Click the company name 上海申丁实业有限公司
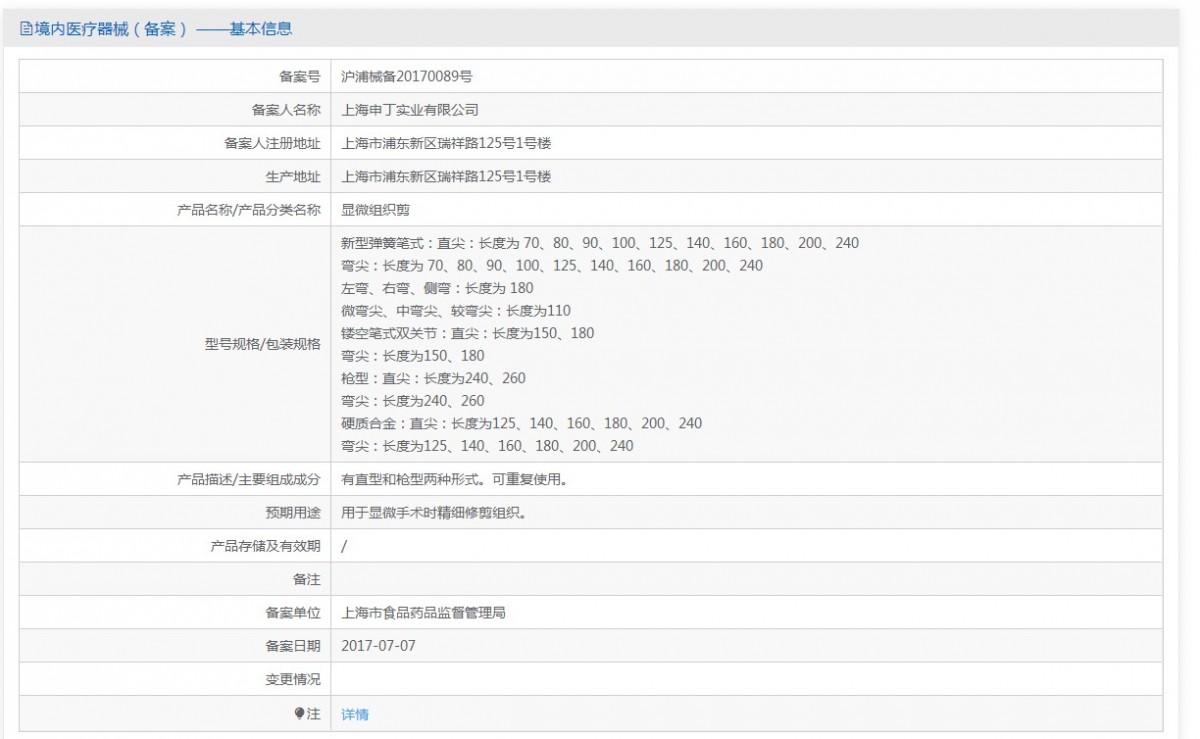The height and width of the screenshot is (739, 1200). click(410, 110)
